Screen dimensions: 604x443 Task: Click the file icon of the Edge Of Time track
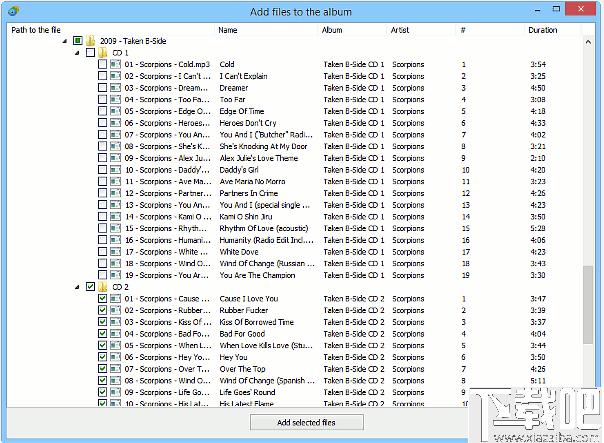(x=115, y=111)
